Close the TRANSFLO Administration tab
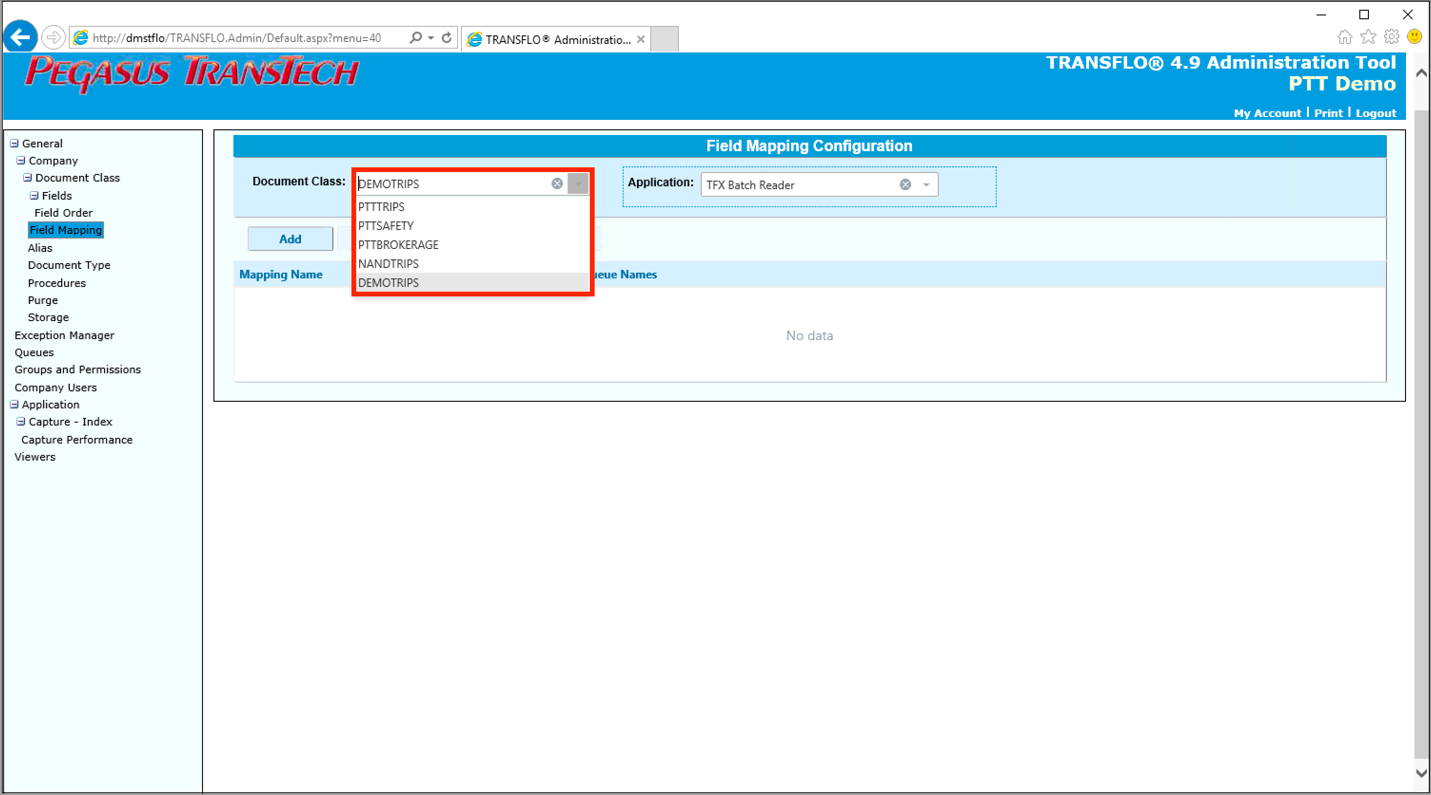The image size is (1431, 795). pyautogui.click(x=641, y=40)
